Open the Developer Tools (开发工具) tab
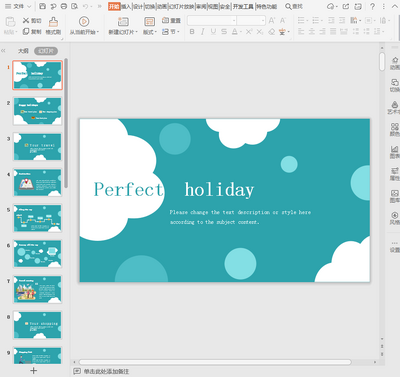The height and width of the screenshot is (377, 400). coord(243,6)
